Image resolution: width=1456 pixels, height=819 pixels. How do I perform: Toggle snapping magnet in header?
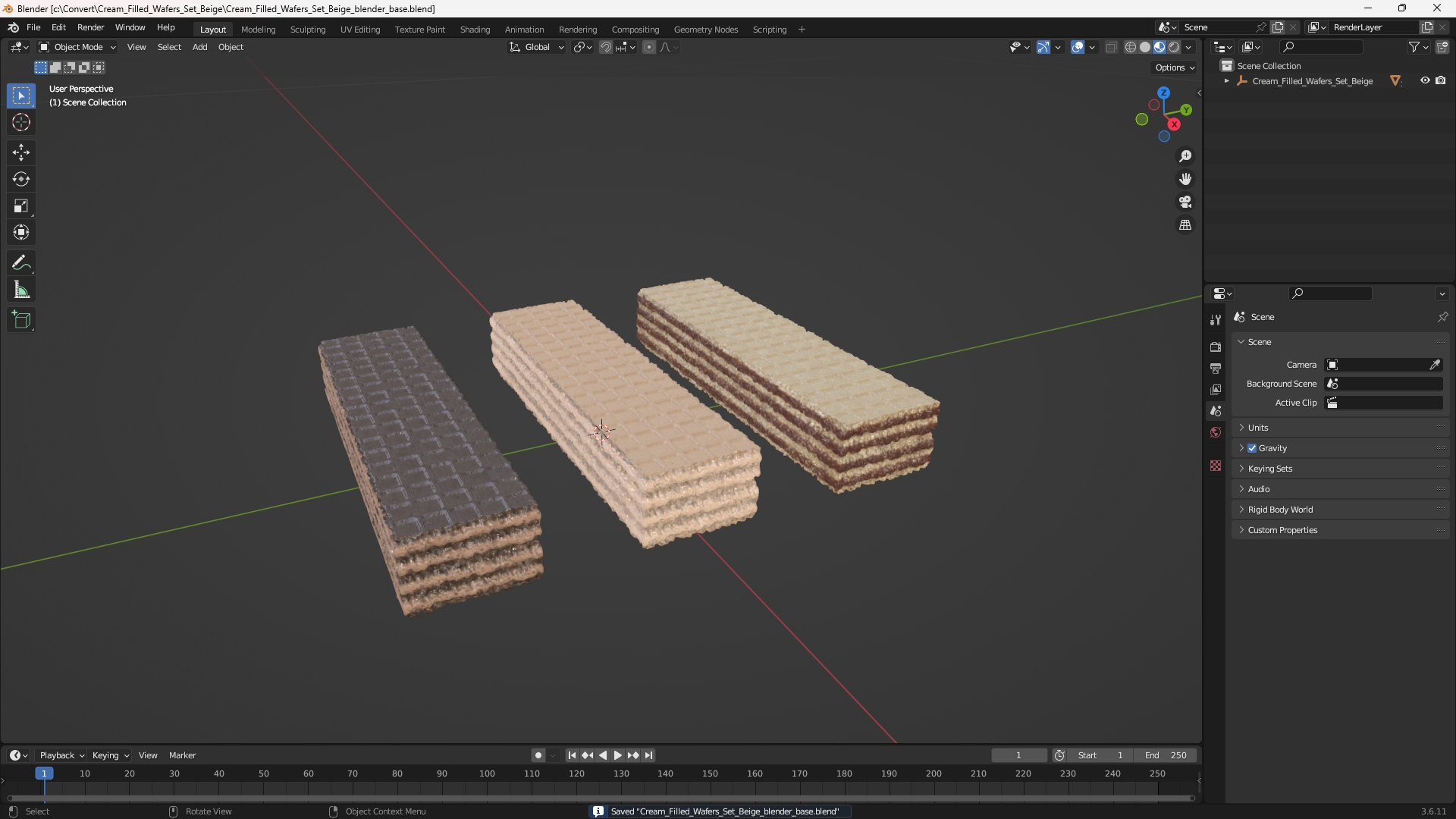[605, 47]
